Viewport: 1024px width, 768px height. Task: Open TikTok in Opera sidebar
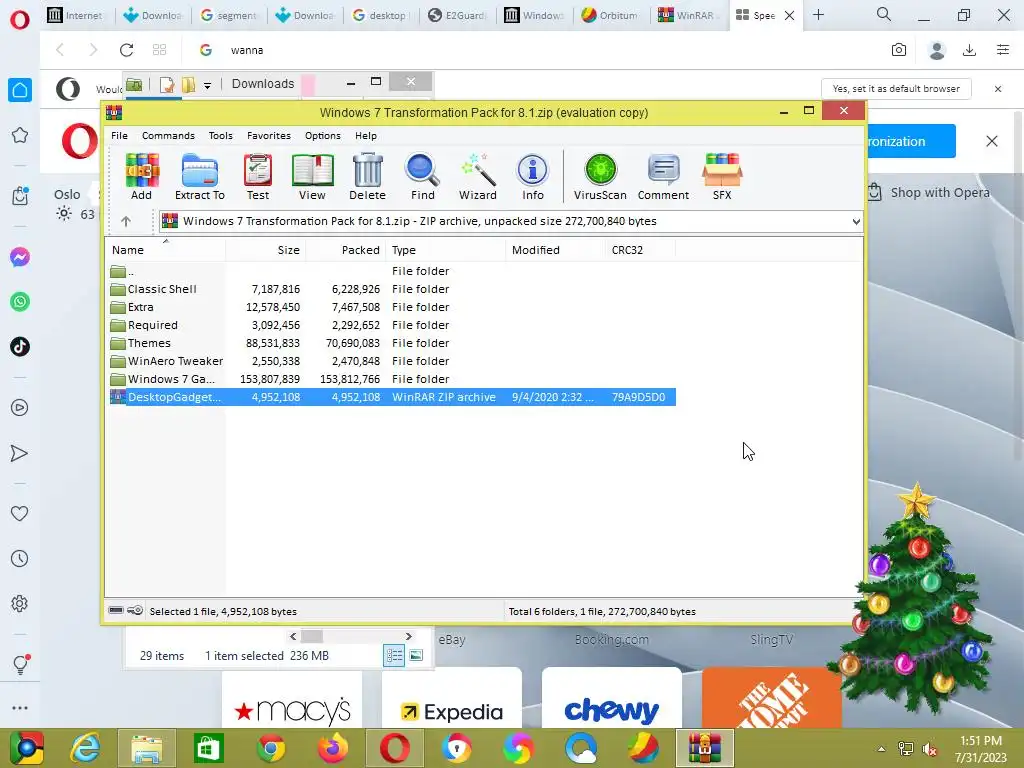pos(20,346)
